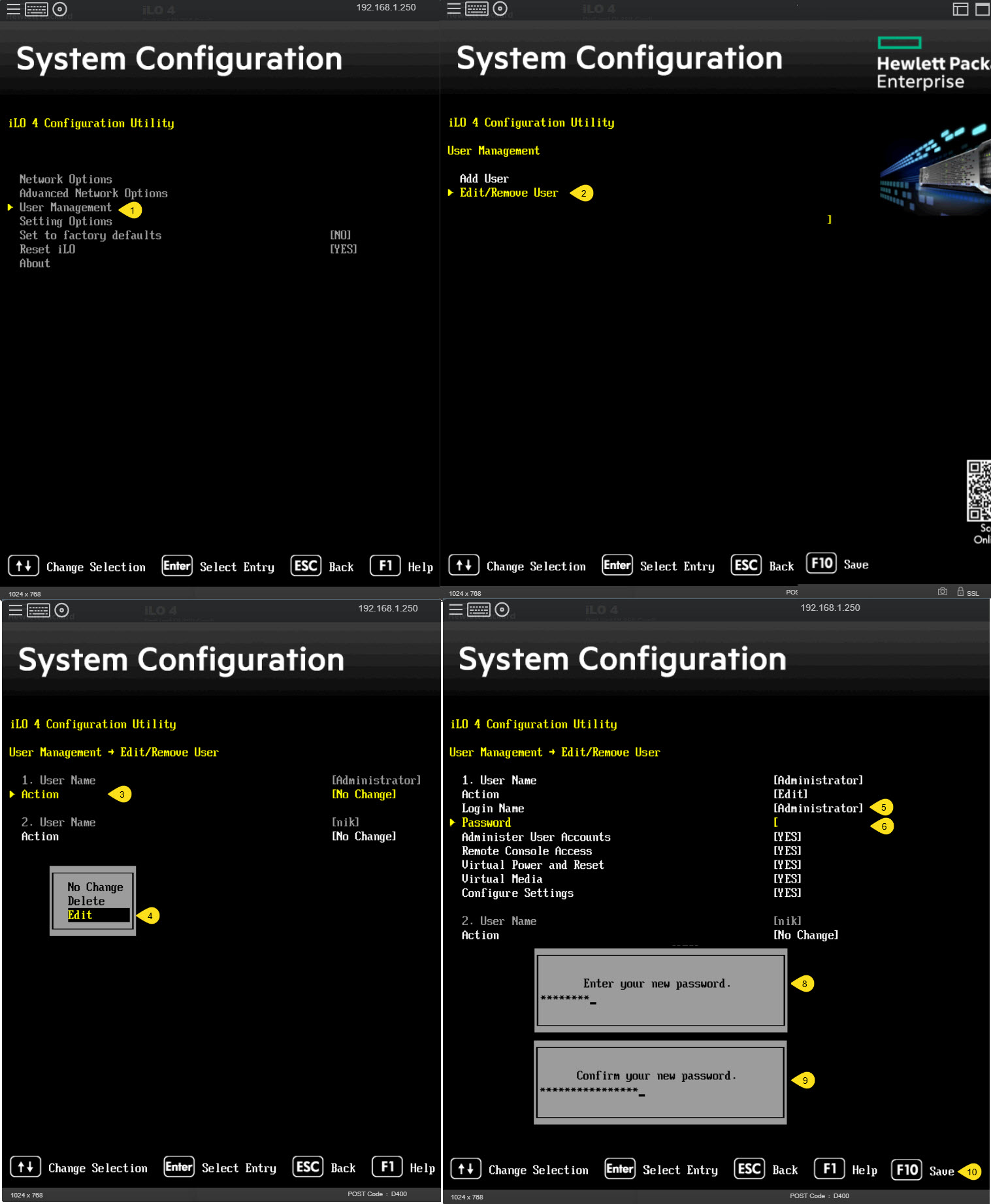Click the Confirm your new password field
This screenshot has width=991, height=1204.
(660, 1082)
